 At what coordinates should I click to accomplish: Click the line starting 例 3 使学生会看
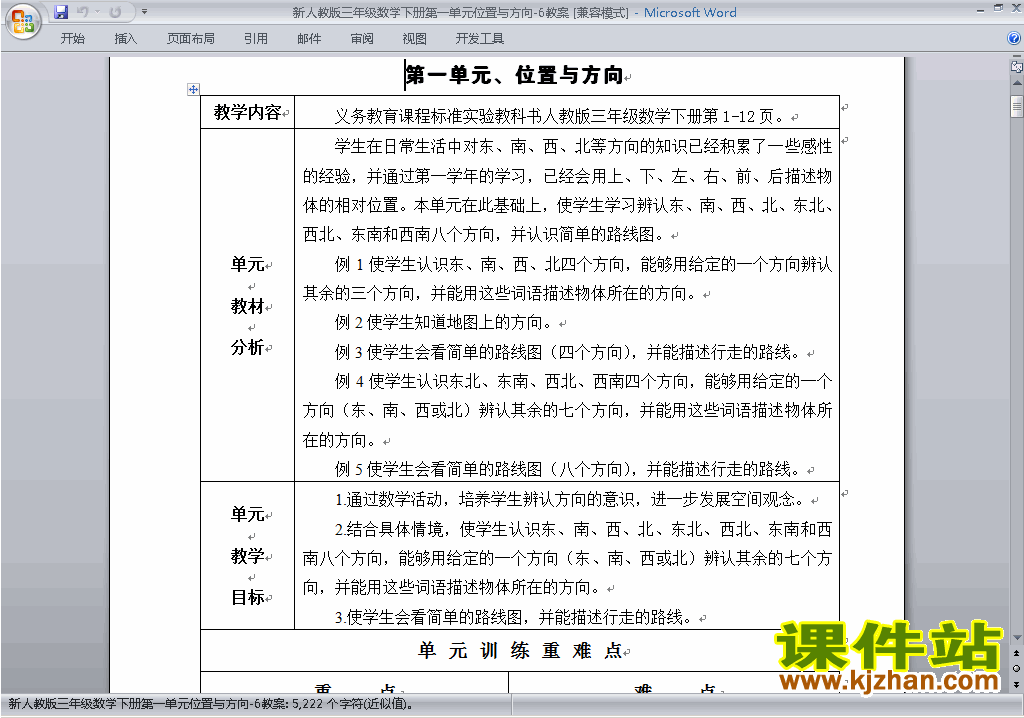pos(568,352)
